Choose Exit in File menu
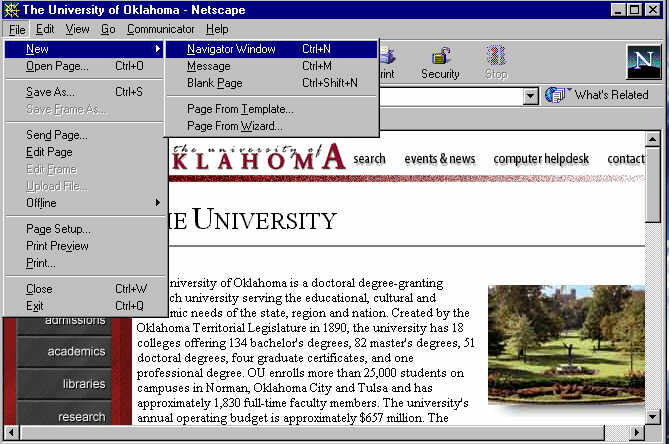Viewport: 669px width, 444px height. tap(84, 306)
